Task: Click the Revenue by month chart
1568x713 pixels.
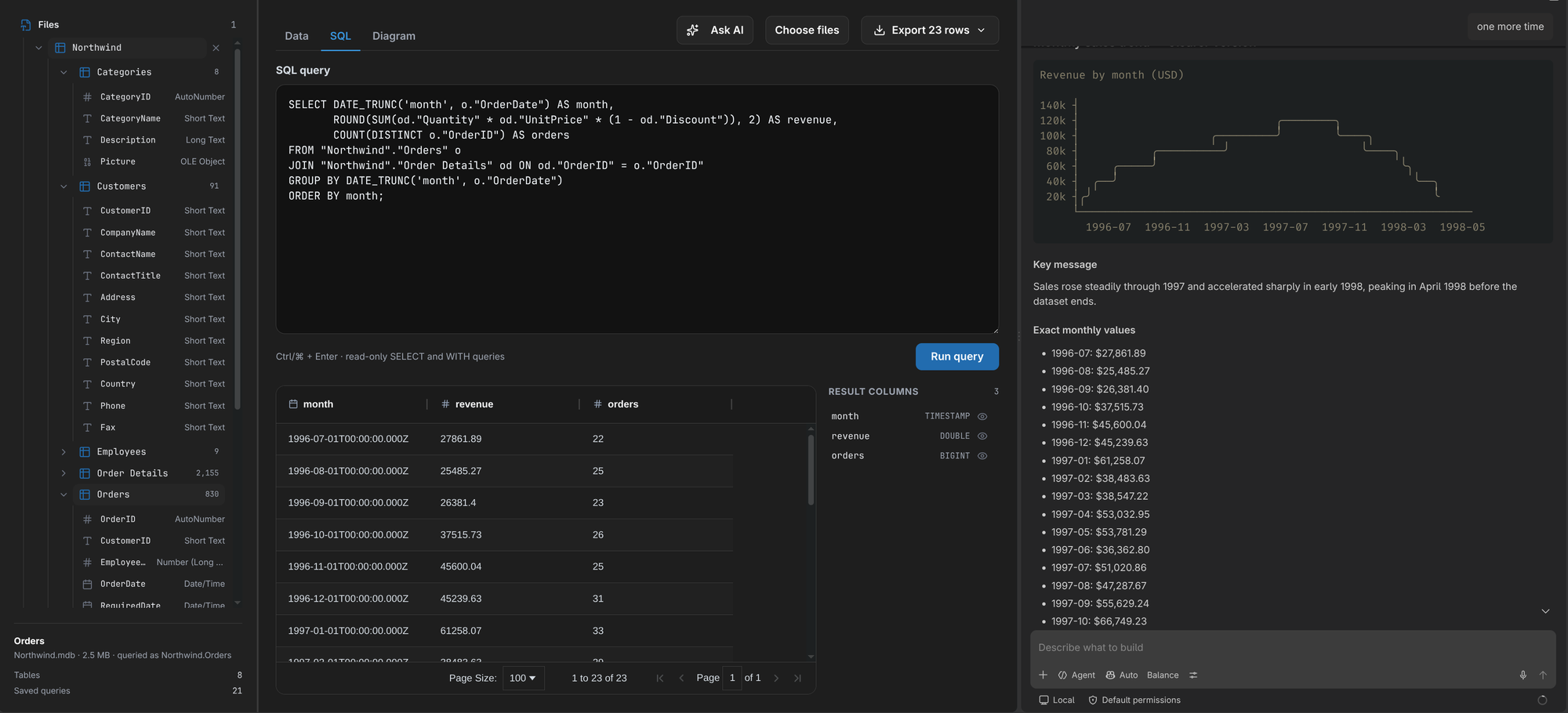Action: tap(1293, 152)
